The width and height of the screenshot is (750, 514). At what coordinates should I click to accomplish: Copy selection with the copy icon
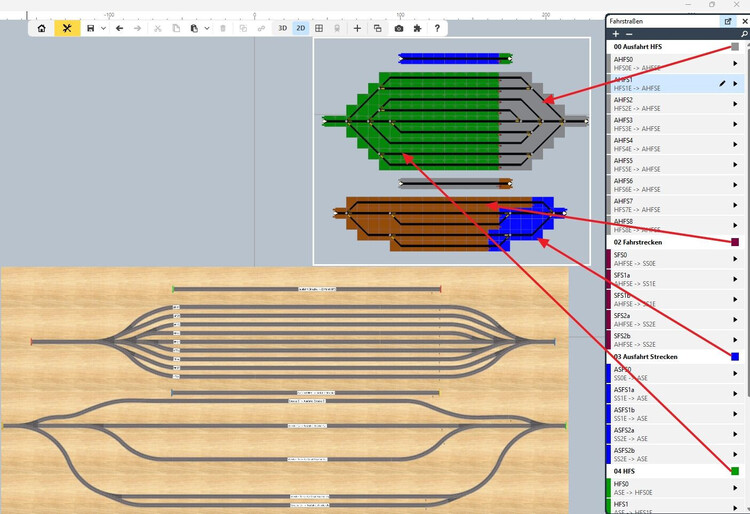[176, 28]
